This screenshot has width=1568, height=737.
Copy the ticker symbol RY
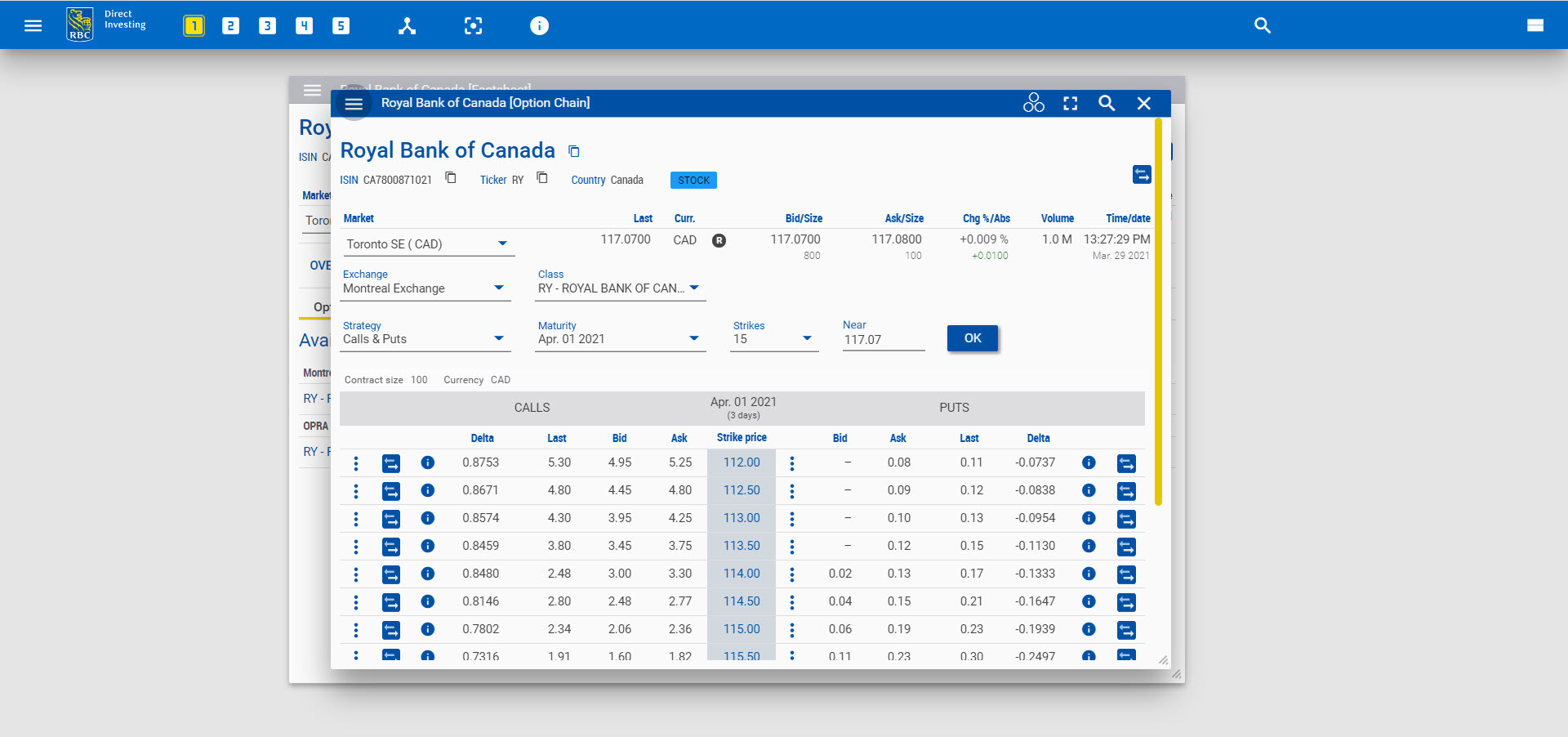click(x=541, y=177)
